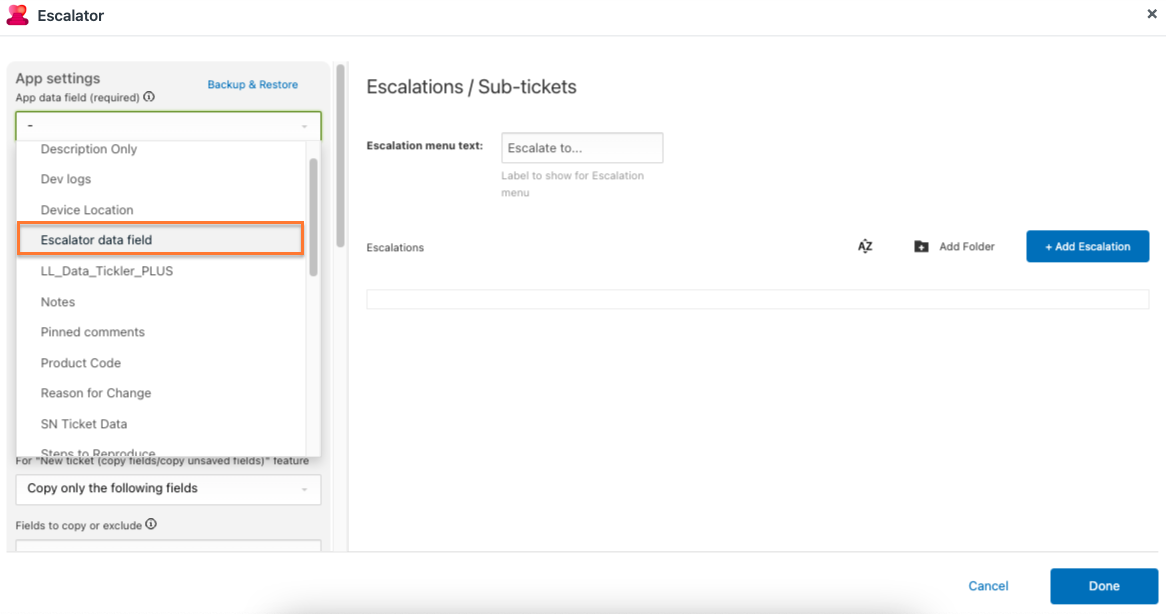
Task: Click the Done button
Action: (1104, 586)
